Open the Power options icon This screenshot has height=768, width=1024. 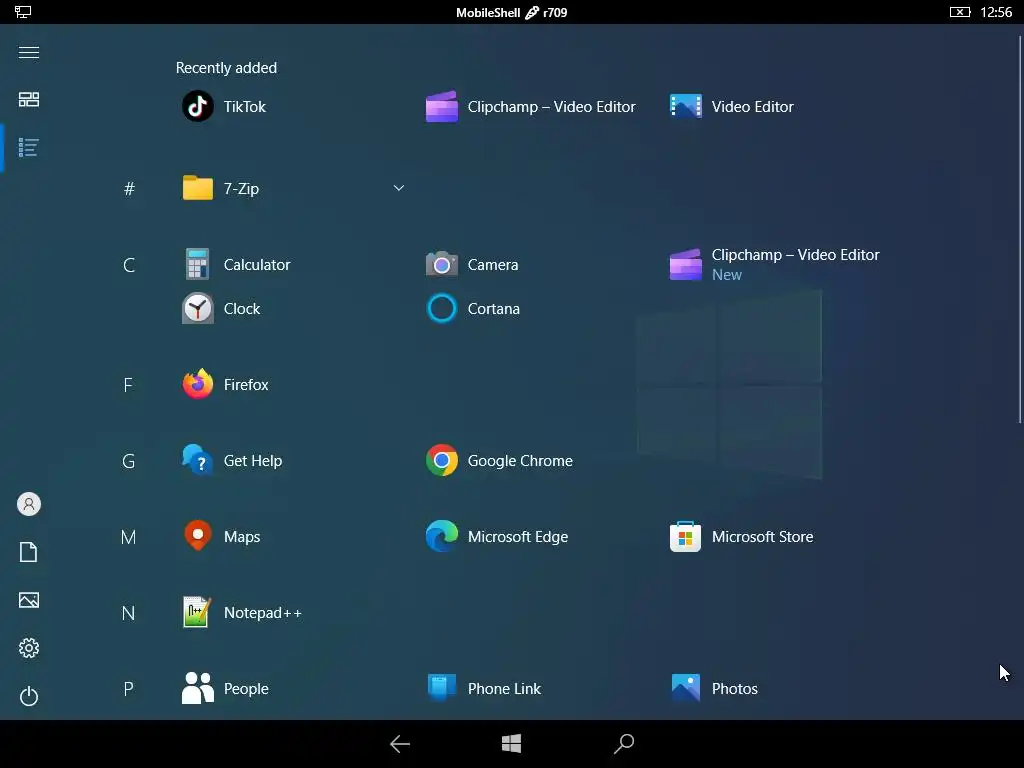point(29,696)
